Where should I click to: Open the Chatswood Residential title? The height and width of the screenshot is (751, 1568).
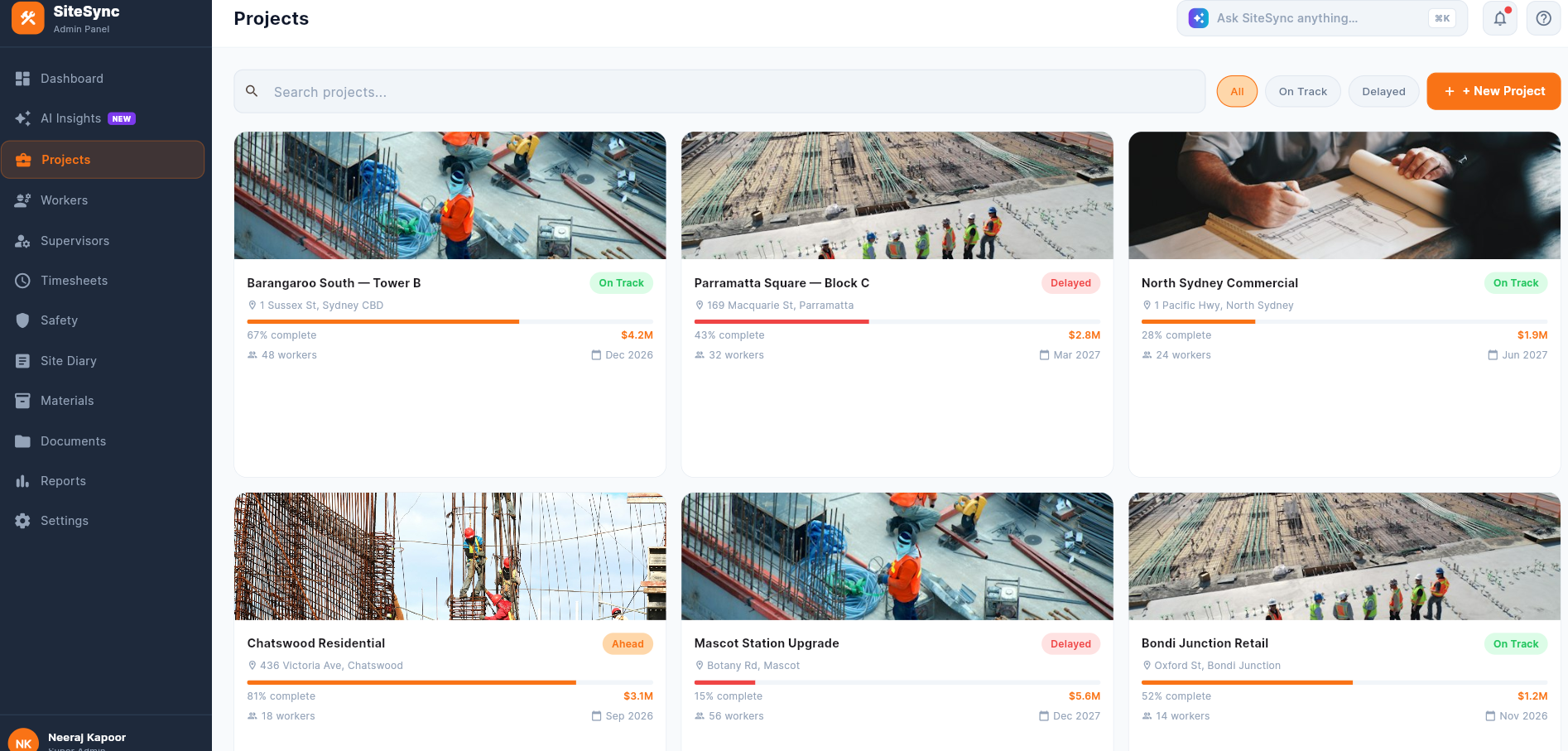[316, 643]
